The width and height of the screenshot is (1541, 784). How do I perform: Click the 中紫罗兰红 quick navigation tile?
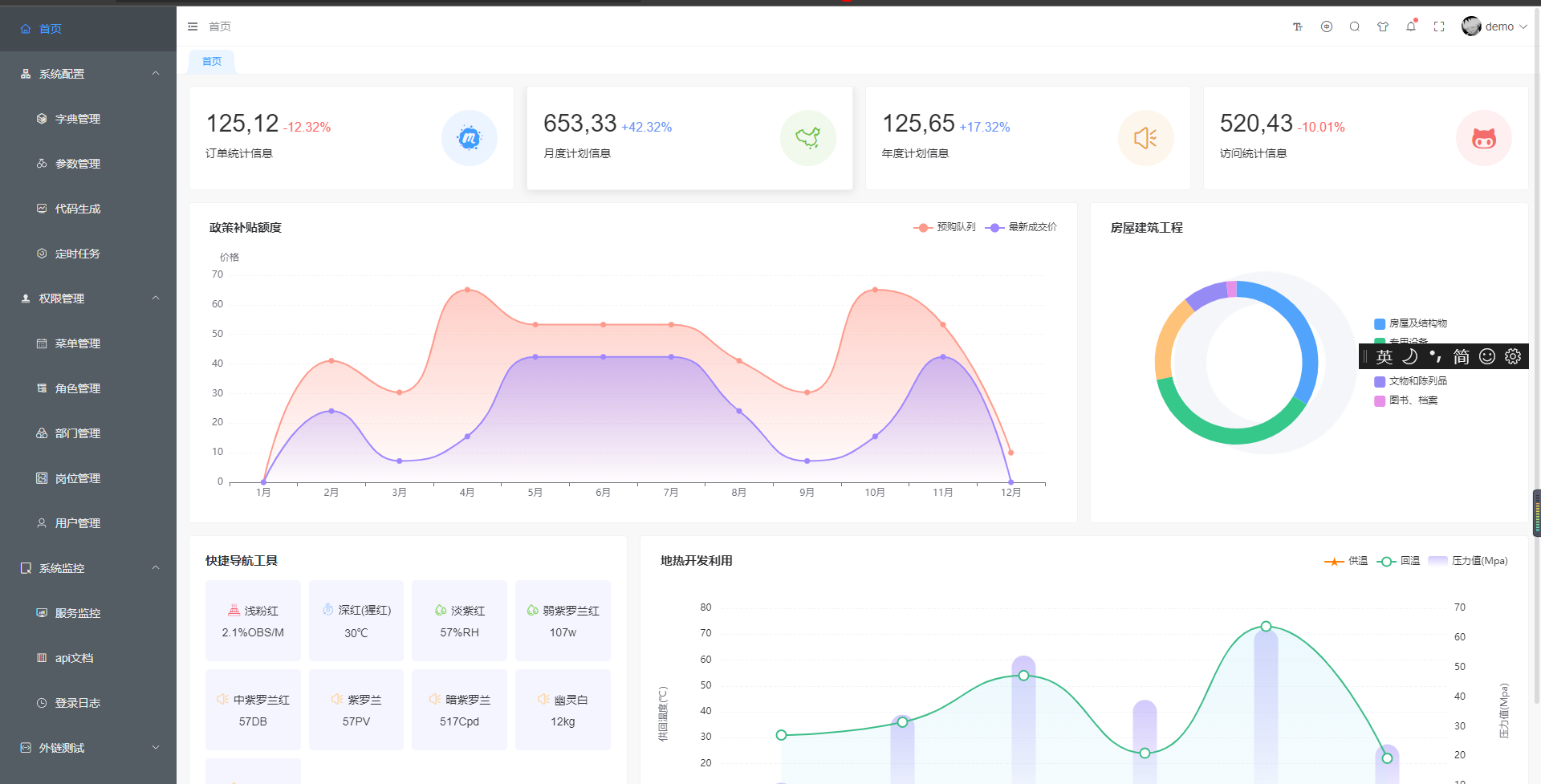coord(253,709)
